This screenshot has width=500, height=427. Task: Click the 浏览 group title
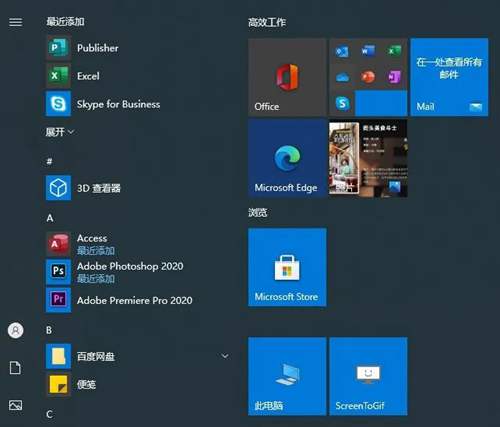coord(258,212)
